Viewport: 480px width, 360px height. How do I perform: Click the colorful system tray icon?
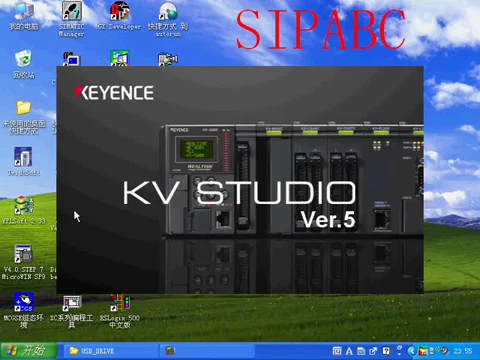(x=423, y=351)
